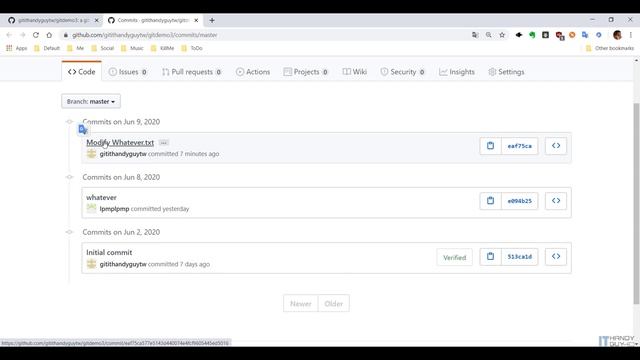The height and width of the screenshot is (360, 640).
Task: Click the address bar URL field
Action: [265, 35]
